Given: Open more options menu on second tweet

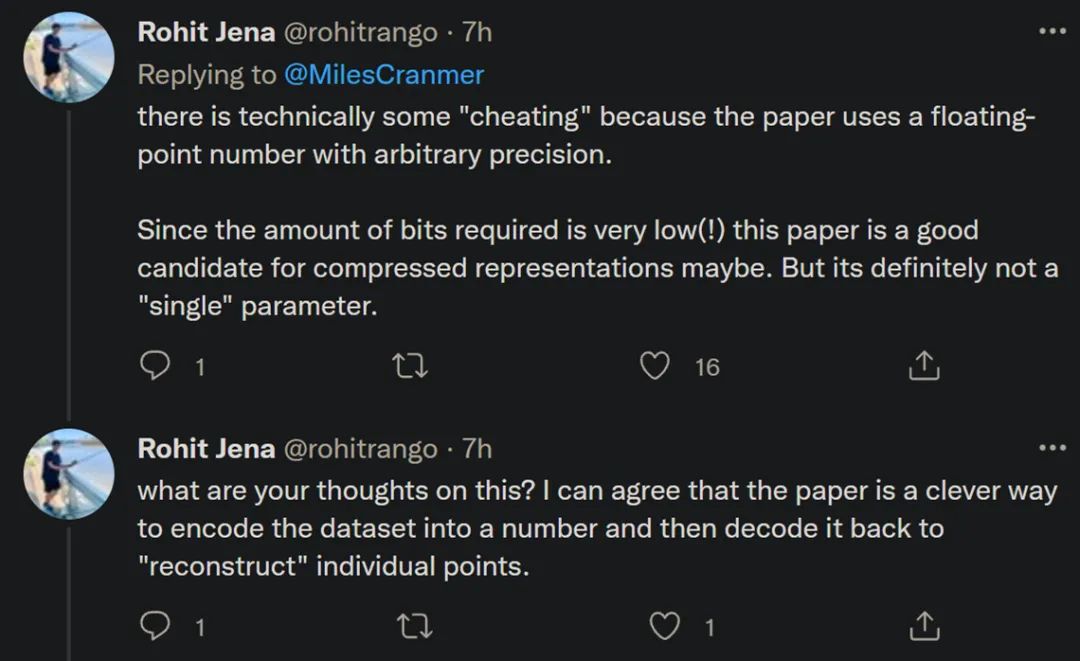Looking at the screenshot, I should (1052, 448).
